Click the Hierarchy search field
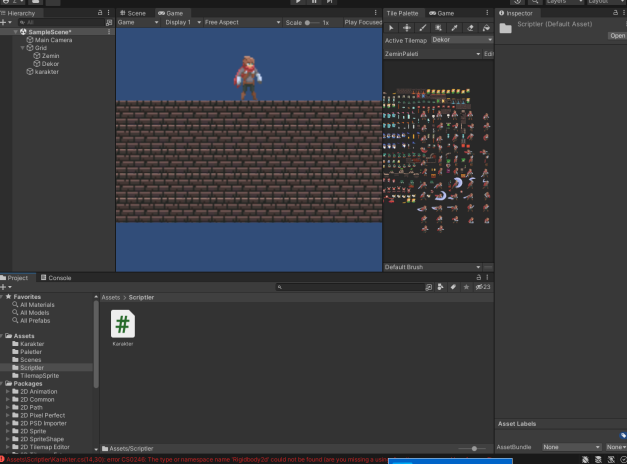The width and height of the screenshot is (627, 464). click(x=61, y=22)
